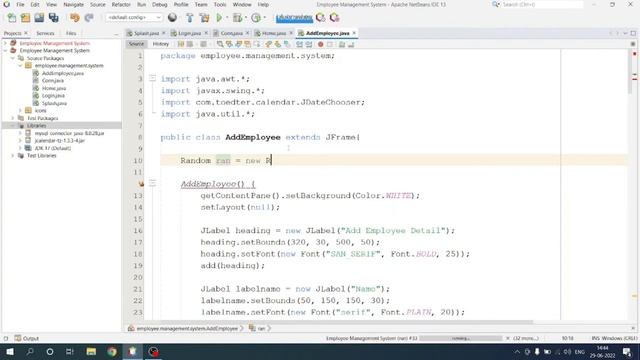Viewport: 640px width, 360px height.
Task: Open the default config dropdown
Action: tap(134, 18)
